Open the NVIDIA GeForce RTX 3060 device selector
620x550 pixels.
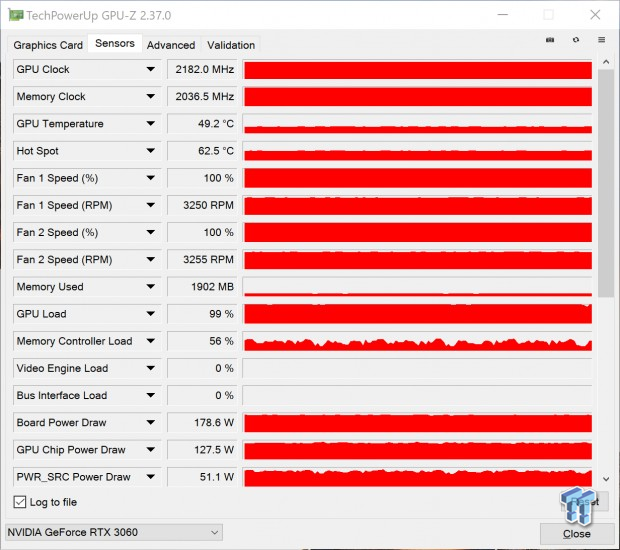114,532
